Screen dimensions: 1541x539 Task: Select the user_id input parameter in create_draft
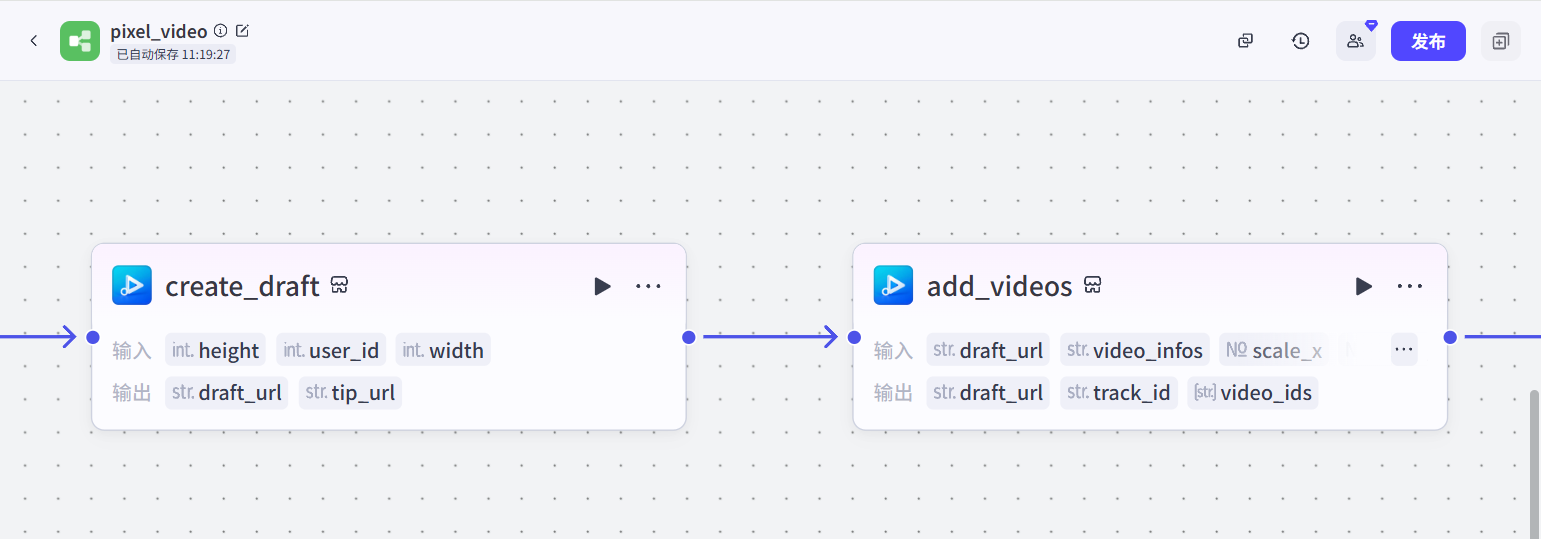(x=331, y=350)
